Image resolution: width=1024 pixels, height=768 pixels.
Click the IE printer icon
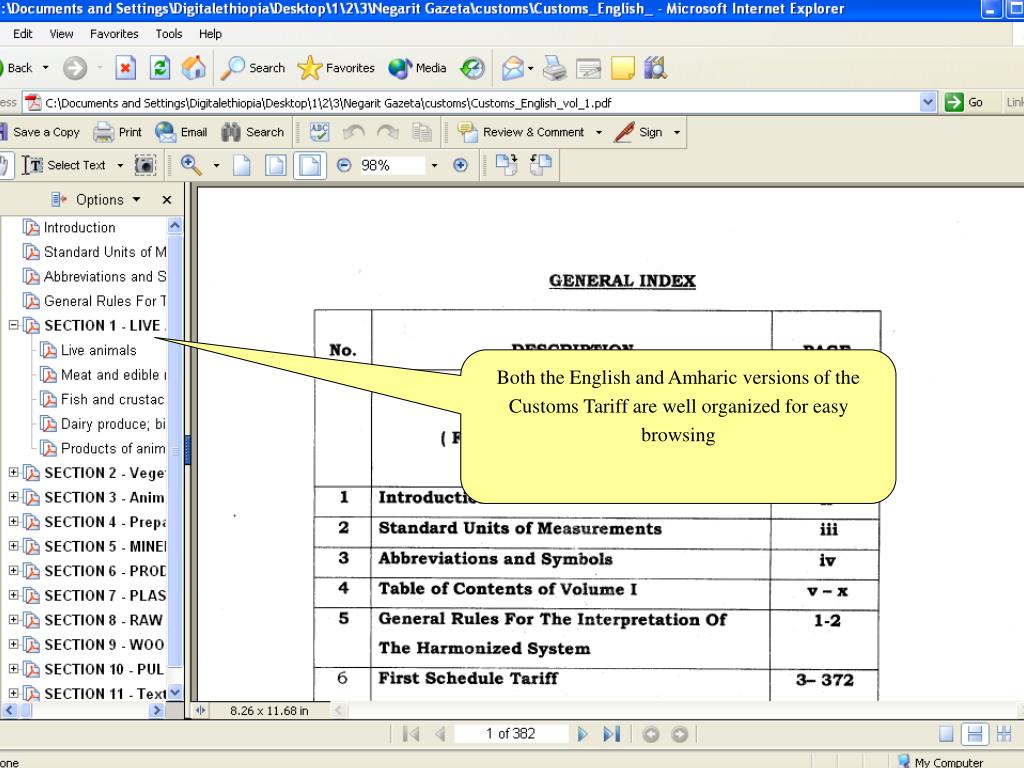point(554,67)
